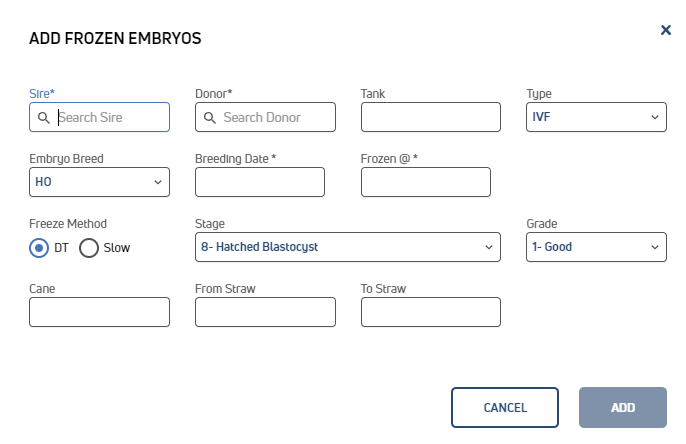Click the Tank text field

pos(430,117)
